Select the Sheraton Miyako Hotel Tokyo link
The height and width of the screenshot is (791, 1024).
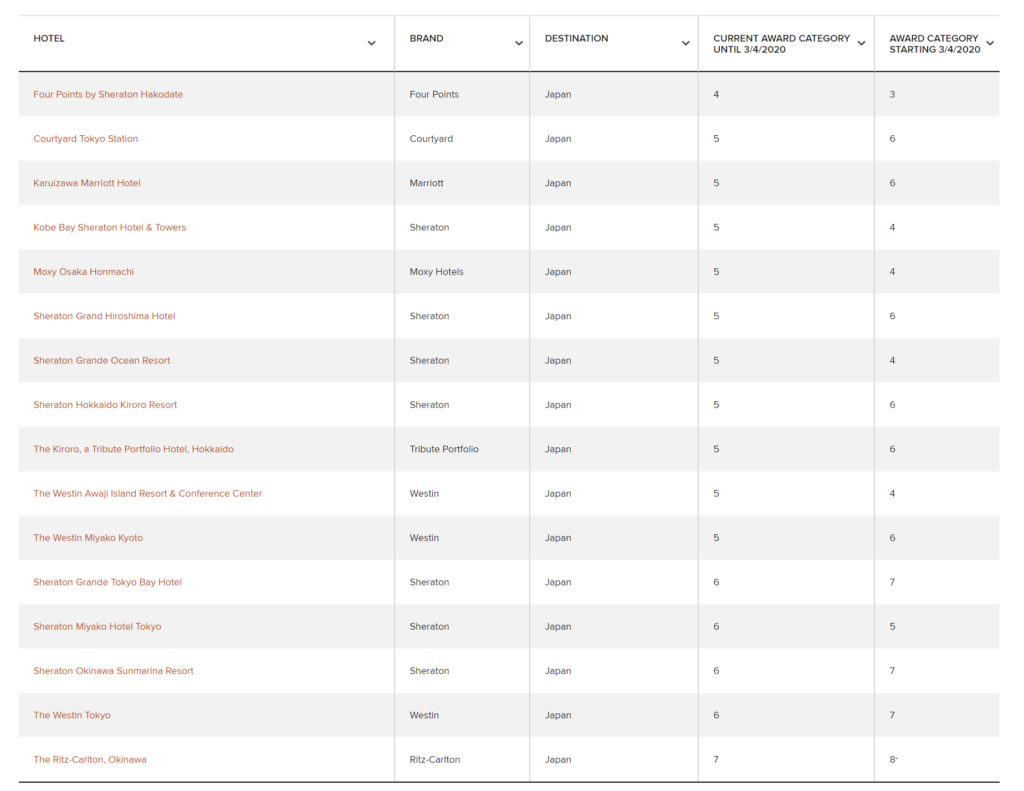[x=97, y=627]
